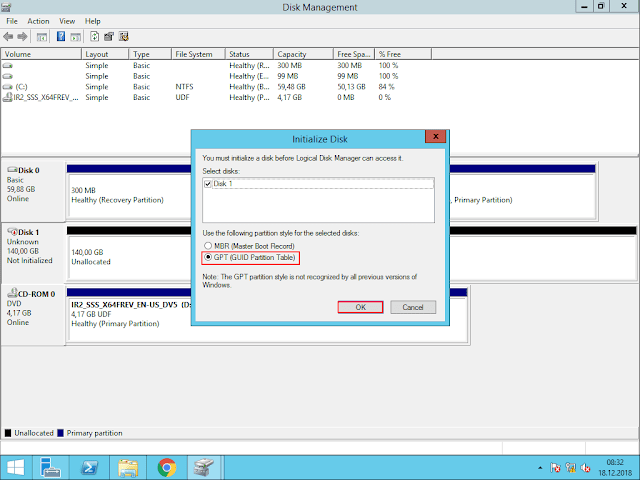Screen dimensions: 640x480
Task: Sort by the Capacity column header
Action: pyautogui.click(x=303, y=54)
